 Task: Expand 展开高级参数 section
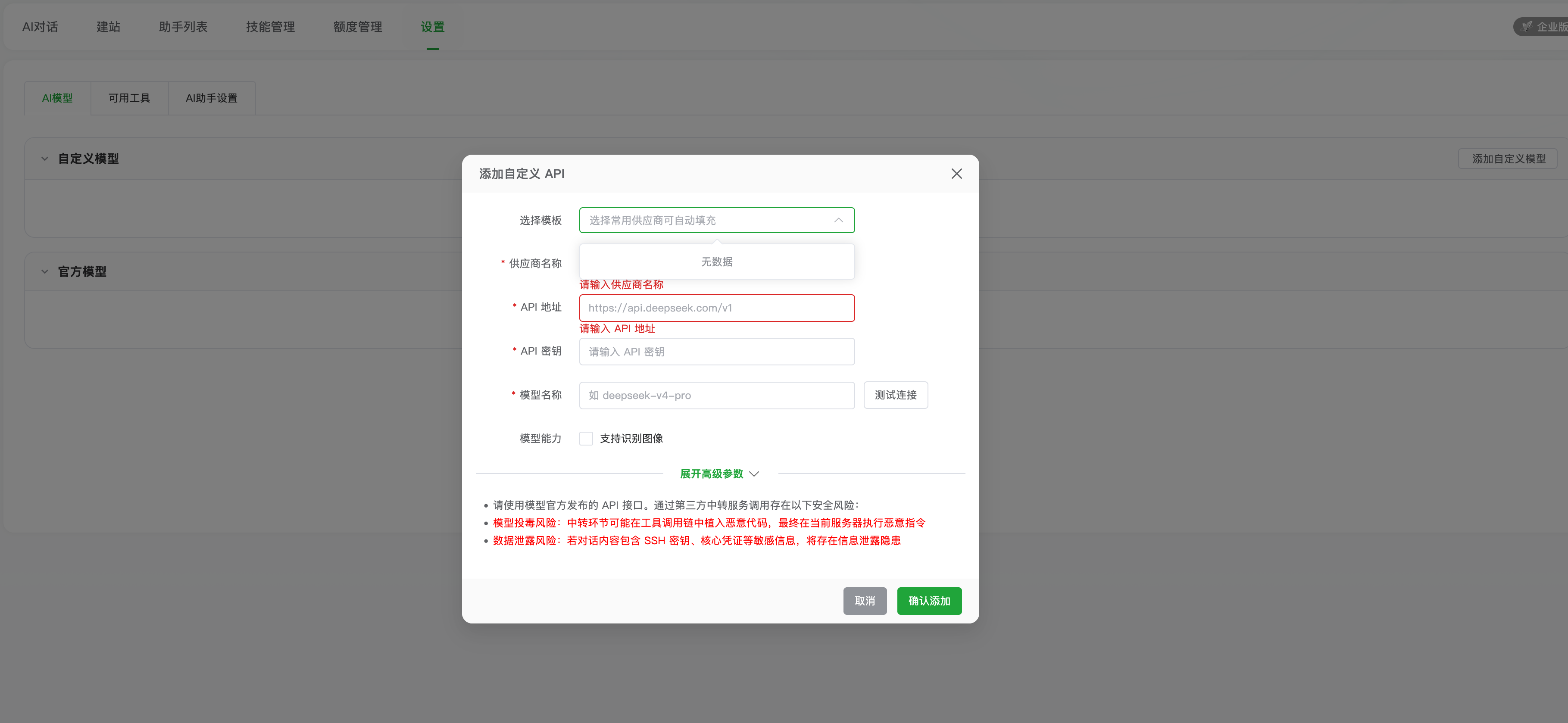[x=719, y=474]
